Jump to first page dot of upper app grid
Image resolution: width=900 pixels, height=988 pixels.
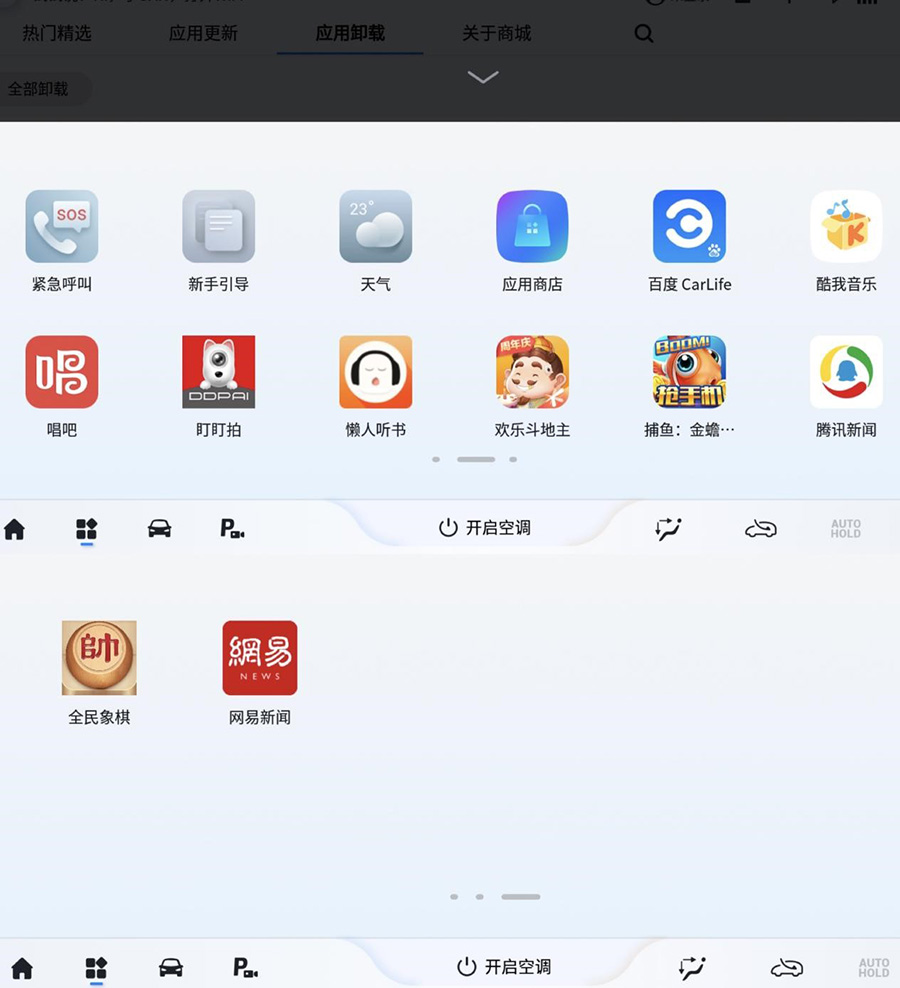[x=436, y=459]
